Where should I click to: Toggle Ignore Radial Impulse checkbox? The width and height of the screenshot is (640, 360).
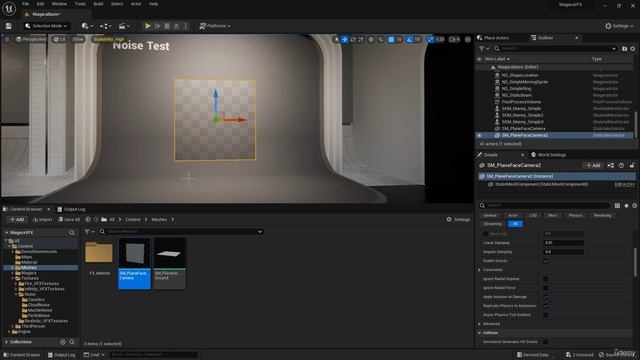click(x=546, y=279)
